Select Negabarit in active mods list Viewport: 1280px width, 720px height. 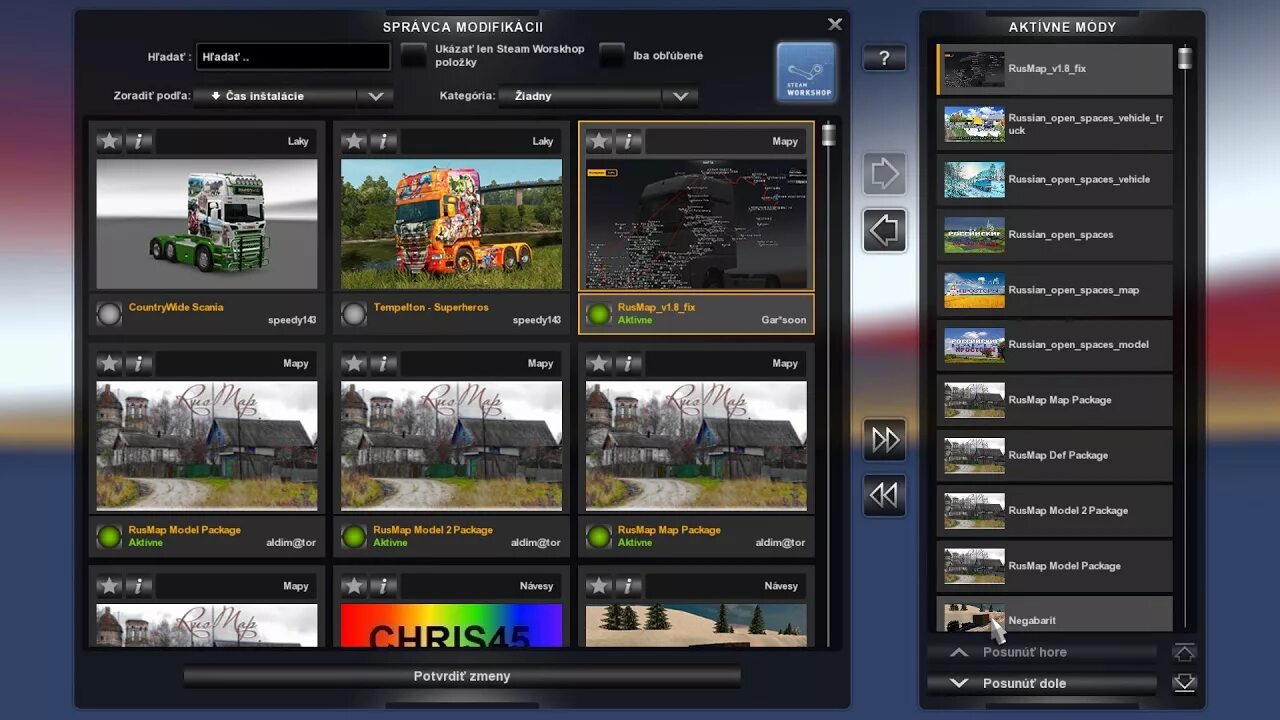[1055, 614]
